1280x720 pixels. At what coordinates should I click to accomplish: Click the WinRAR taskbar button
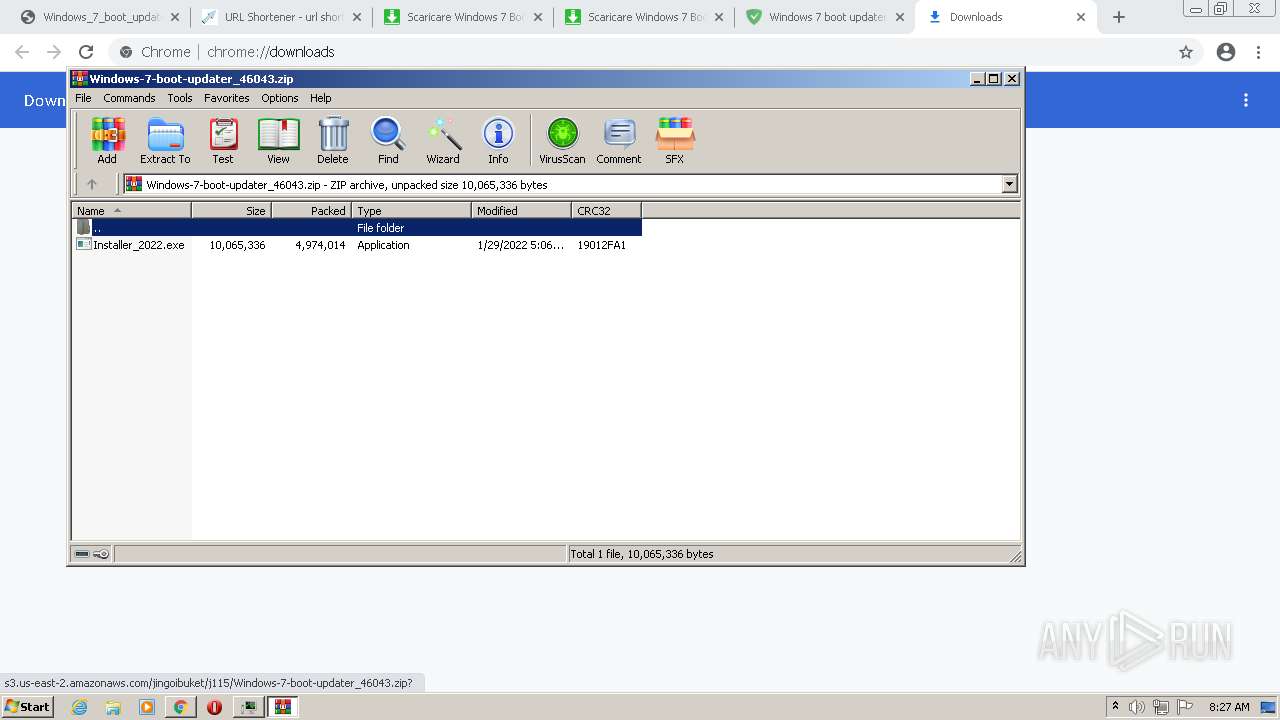282,707
